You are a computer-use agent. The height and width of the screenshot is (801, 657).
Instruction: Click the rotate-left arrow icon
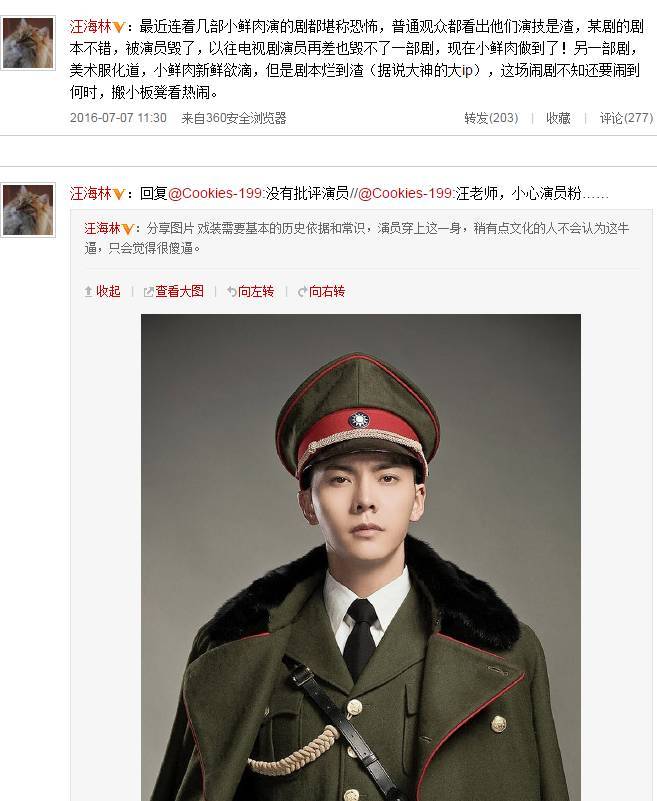tap(232, 292)
